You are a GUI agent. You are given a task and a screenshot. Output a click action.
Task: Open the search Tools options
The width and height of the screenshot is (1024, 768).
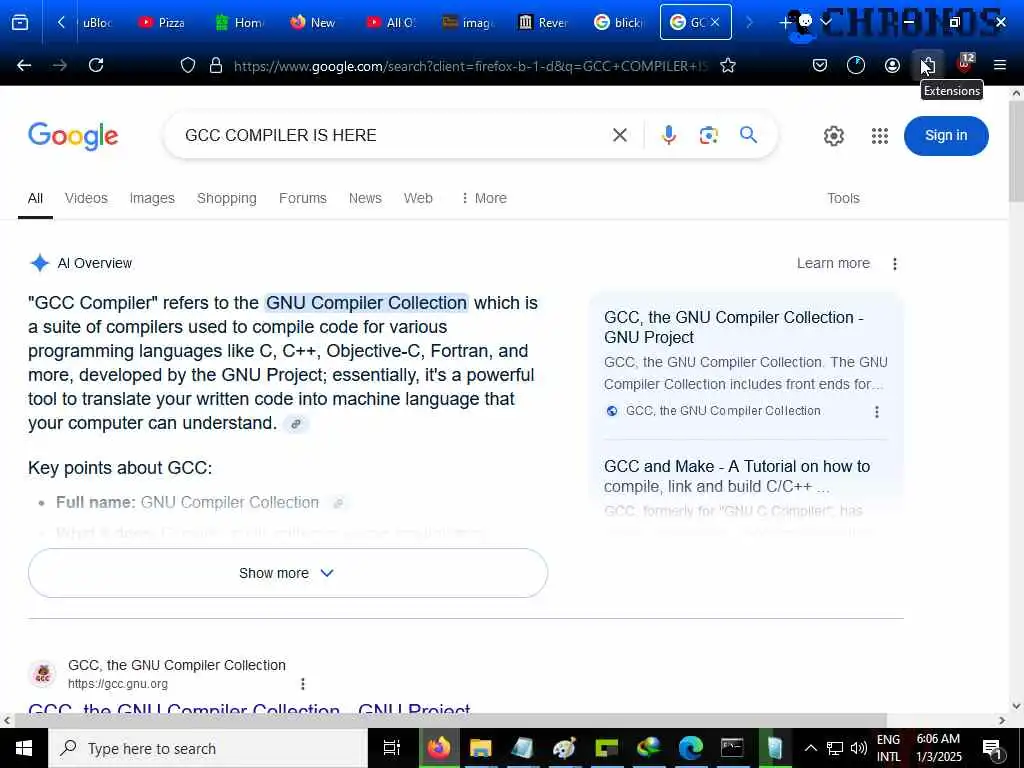pyautogui.click(x=843, y=198)
